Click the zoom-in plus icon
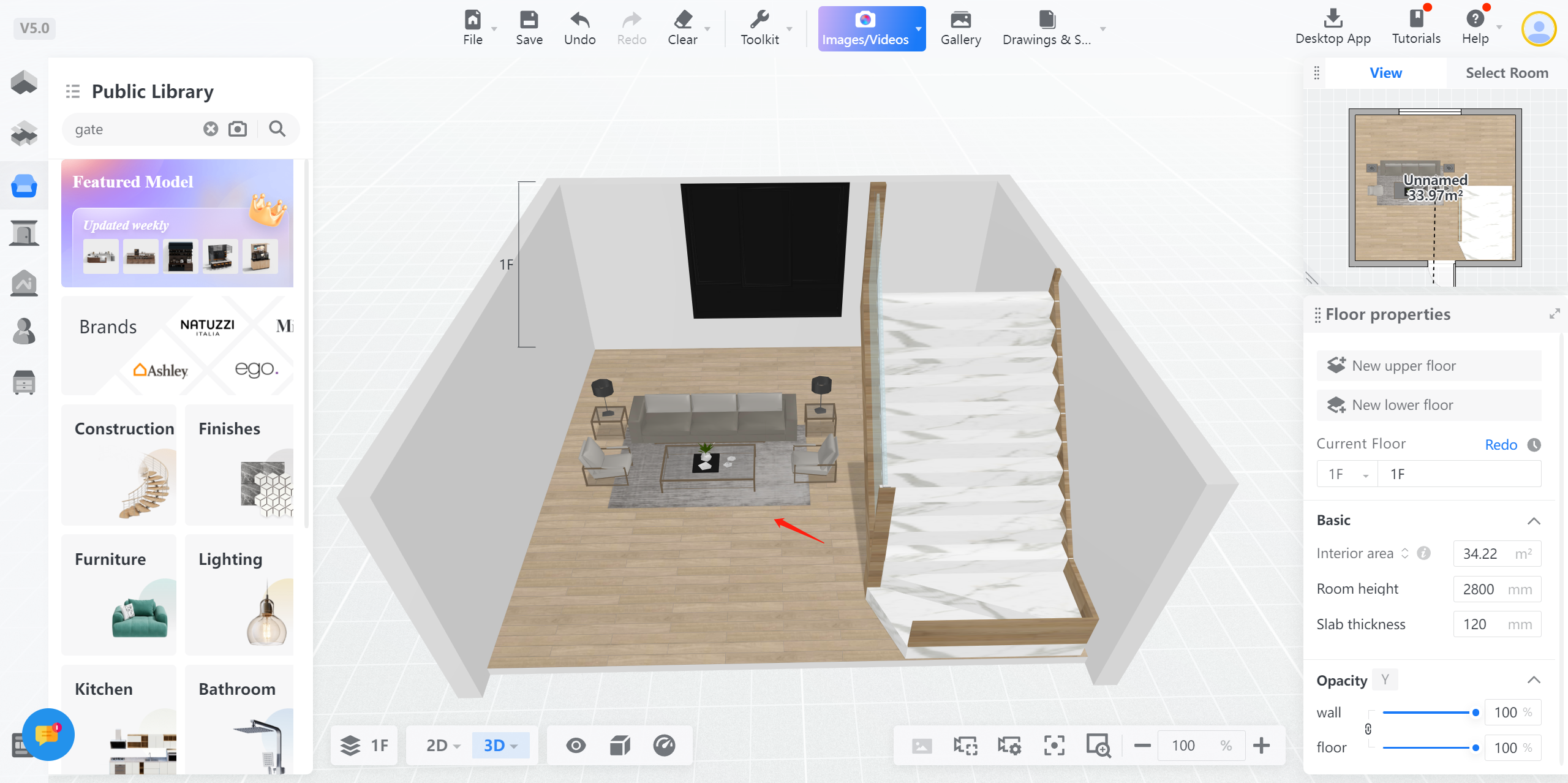The image size is (1568, 783). (x=1261, y=745)
